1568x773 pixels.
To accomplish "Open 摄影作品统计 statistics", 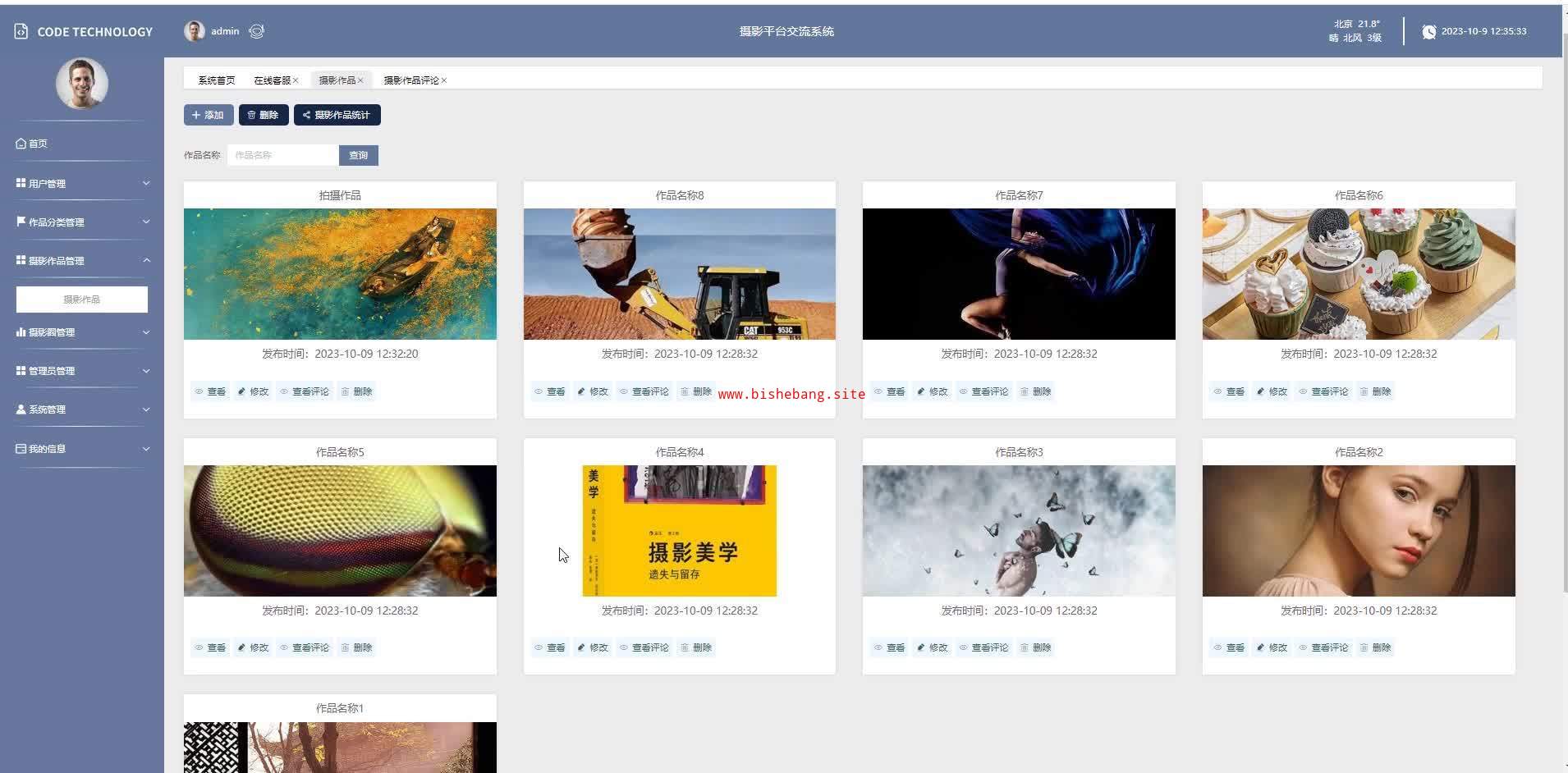I will tap(337, 115).
